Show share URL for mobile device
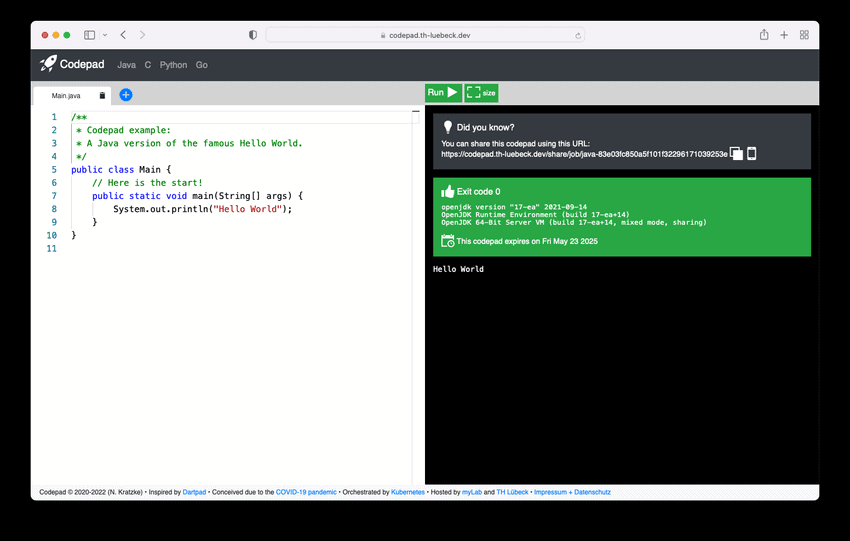Image resolution: width=850 pixels, height=541 pixels. point(752,154)
